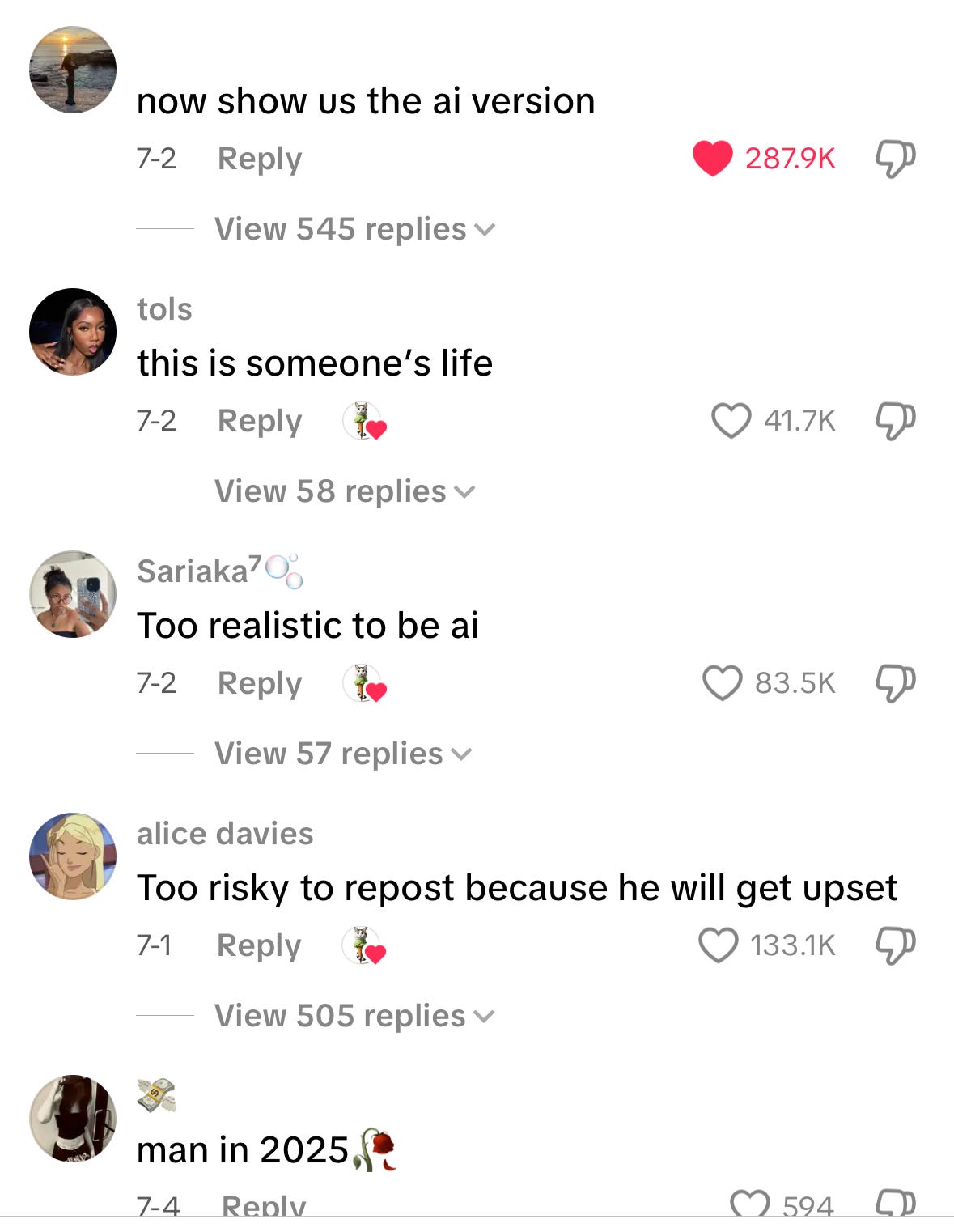Dislike the 'now show us the ai version' comment

[x=895, y=159]
